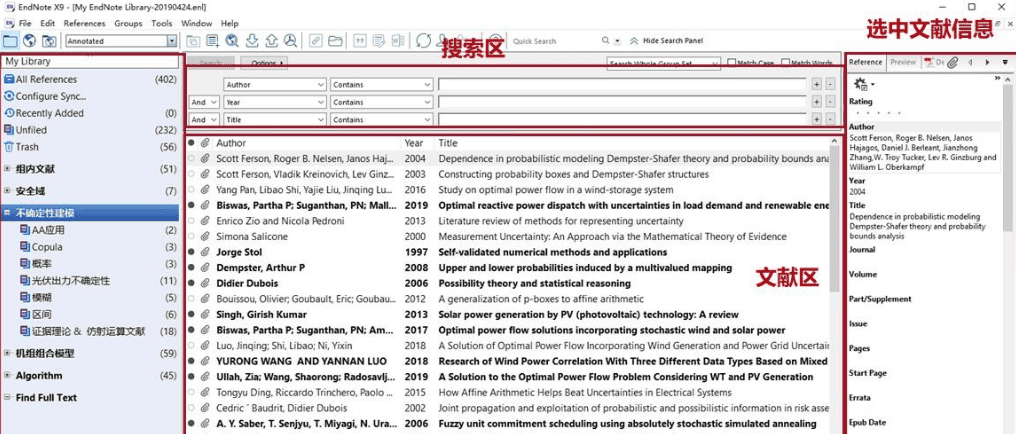Open the File menu
1016x434 pixels.
coord(25,23)
